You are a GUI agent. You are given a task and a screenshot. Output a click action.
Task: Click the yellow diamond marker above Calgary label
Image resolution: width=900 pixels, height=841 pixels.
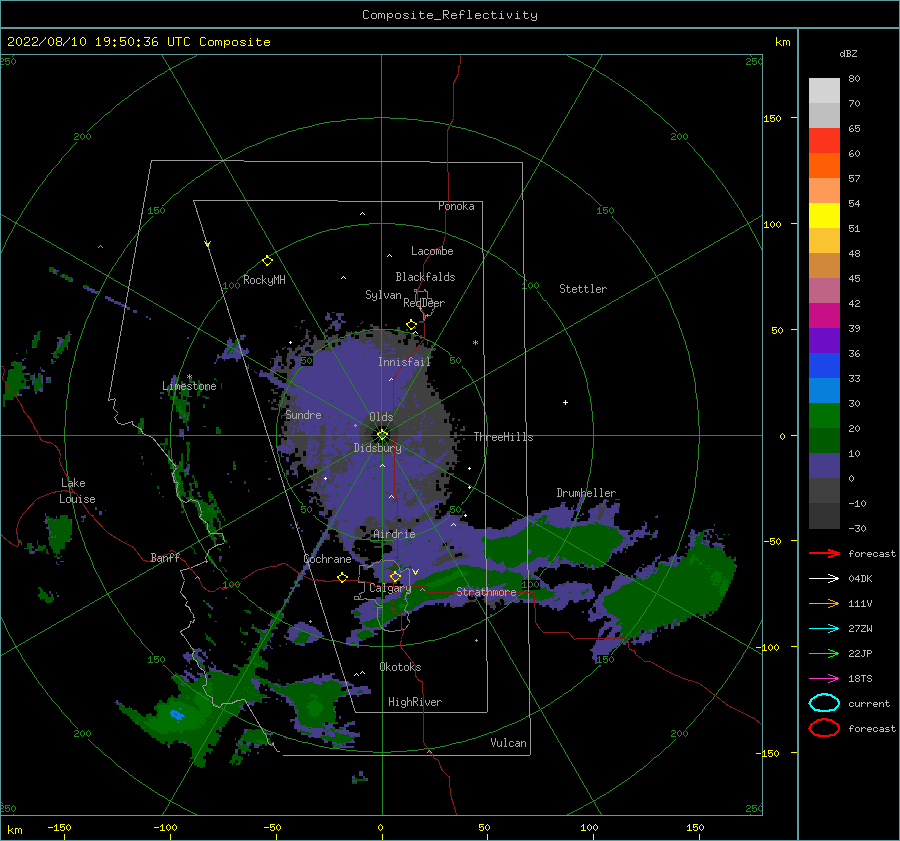point(395,576)
